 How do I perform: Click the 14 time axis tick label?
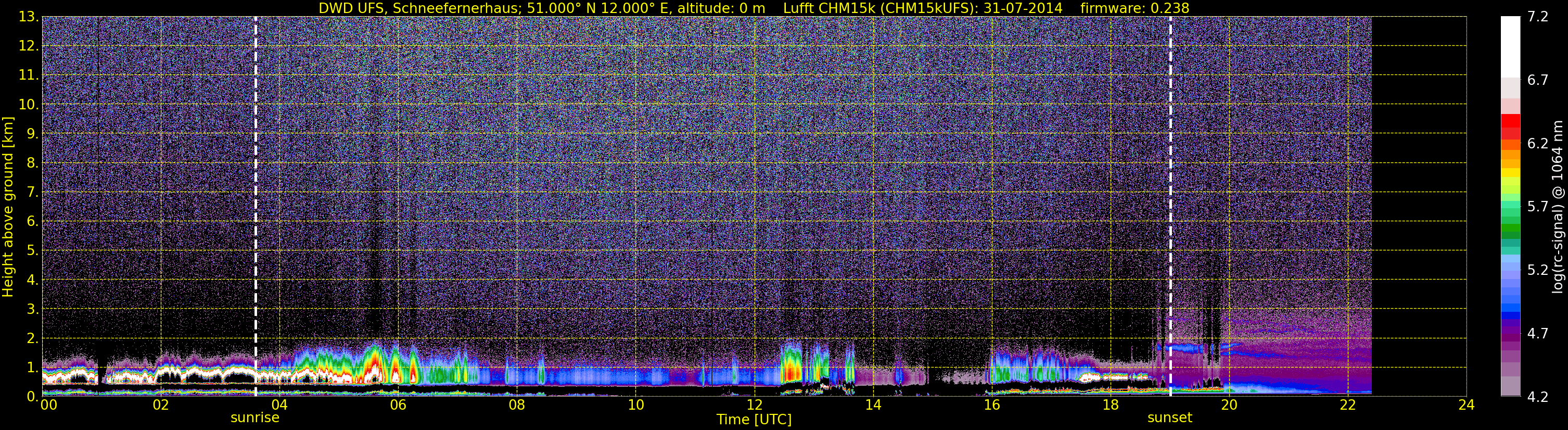pyautogui.click(x=873, y=405)
